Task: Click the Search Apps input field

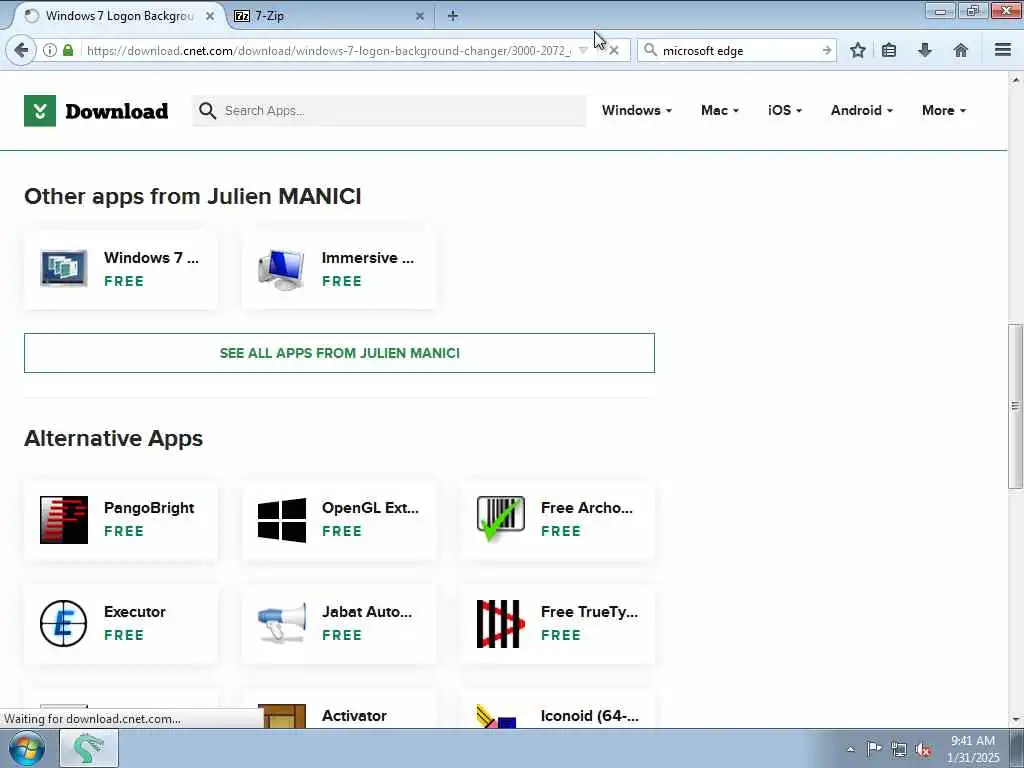Action: point(389,111)
